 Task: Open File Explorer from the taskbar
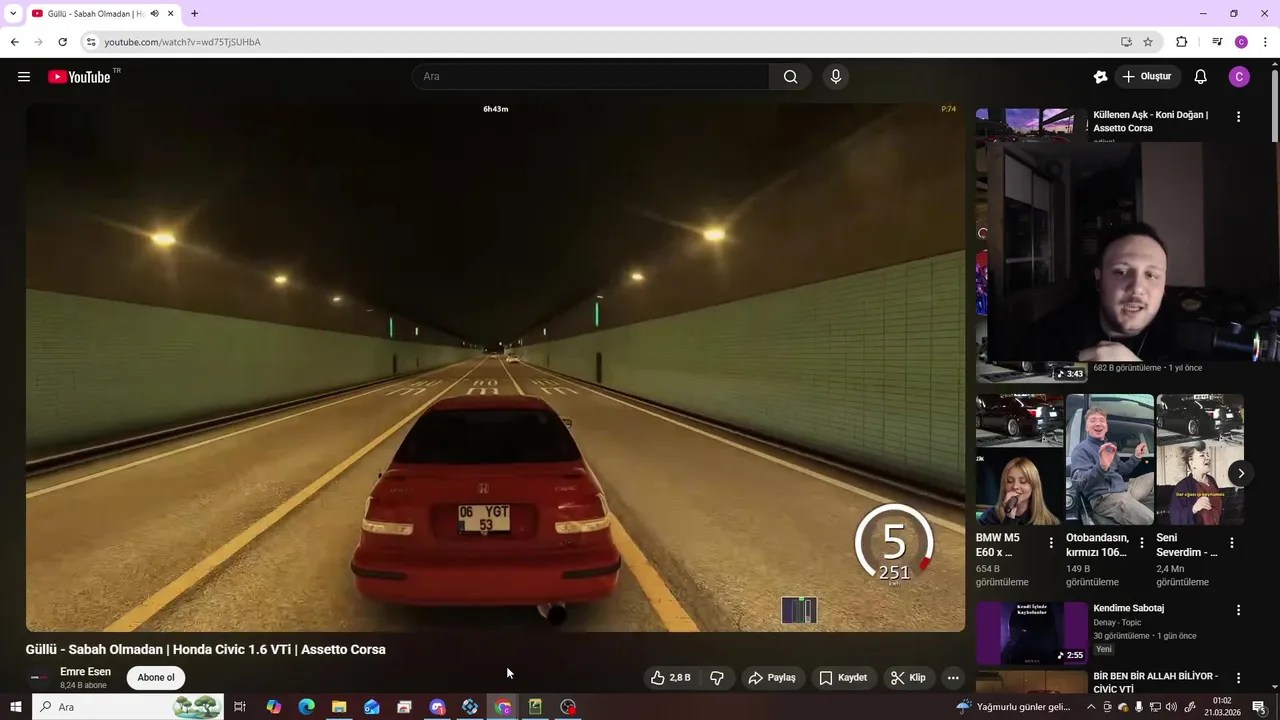coord(339,707)
